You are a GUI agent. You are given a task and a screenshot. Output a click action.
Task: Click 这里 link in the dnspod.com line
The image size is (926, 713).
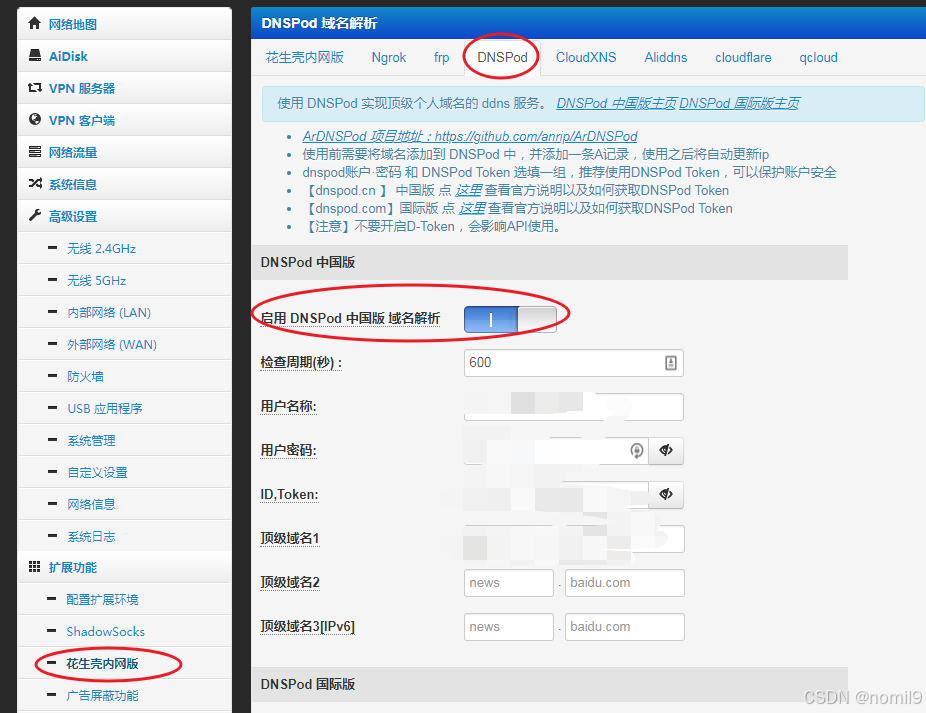(x=472, y=209)
